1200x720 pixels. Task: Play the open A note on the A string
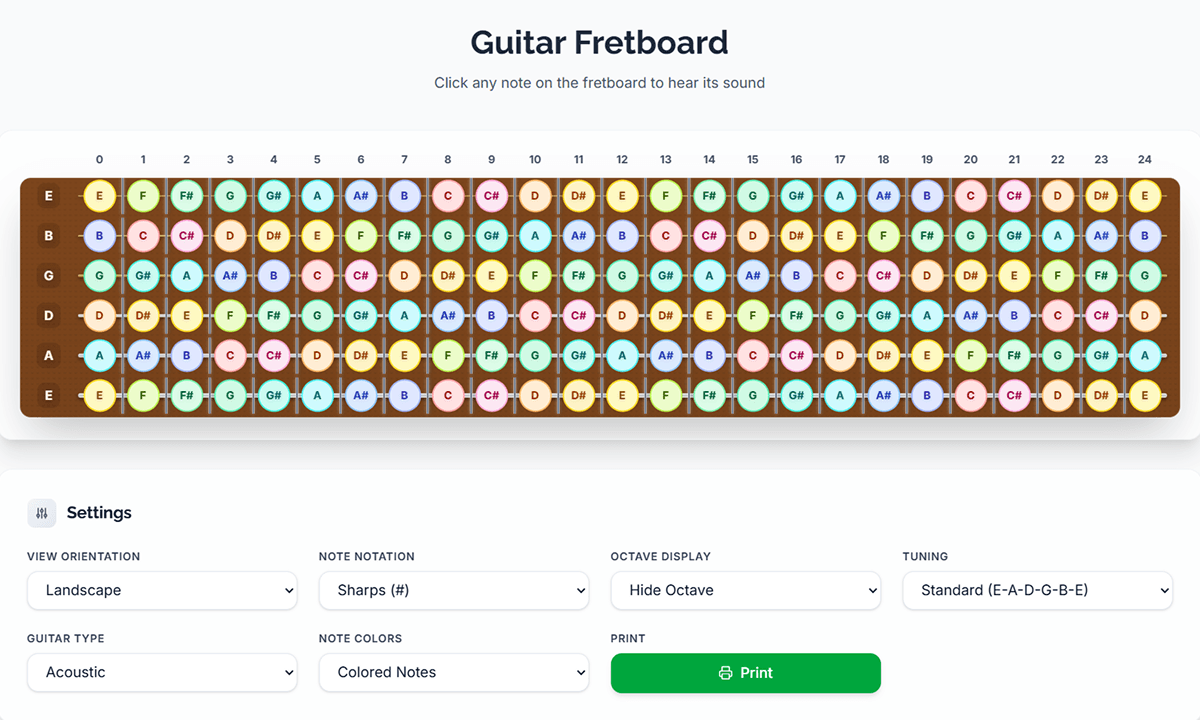(99, 355)
